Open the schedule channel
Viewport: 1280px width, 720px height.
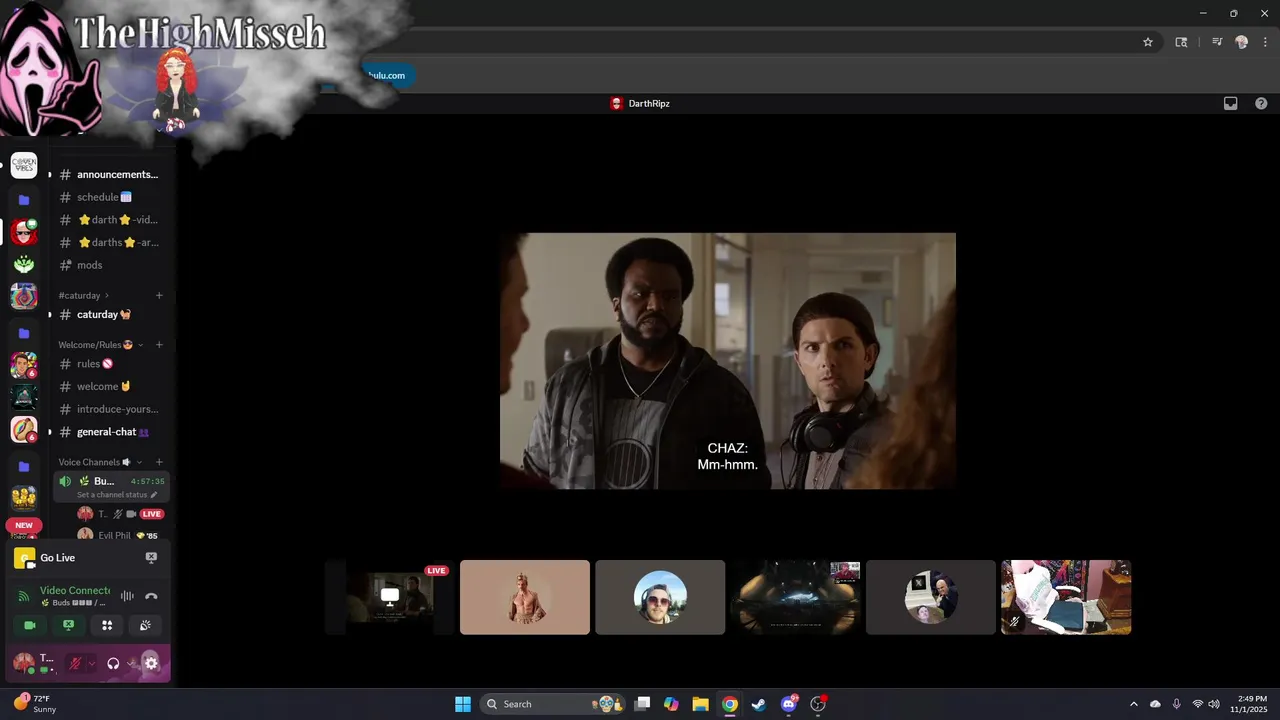111,197
